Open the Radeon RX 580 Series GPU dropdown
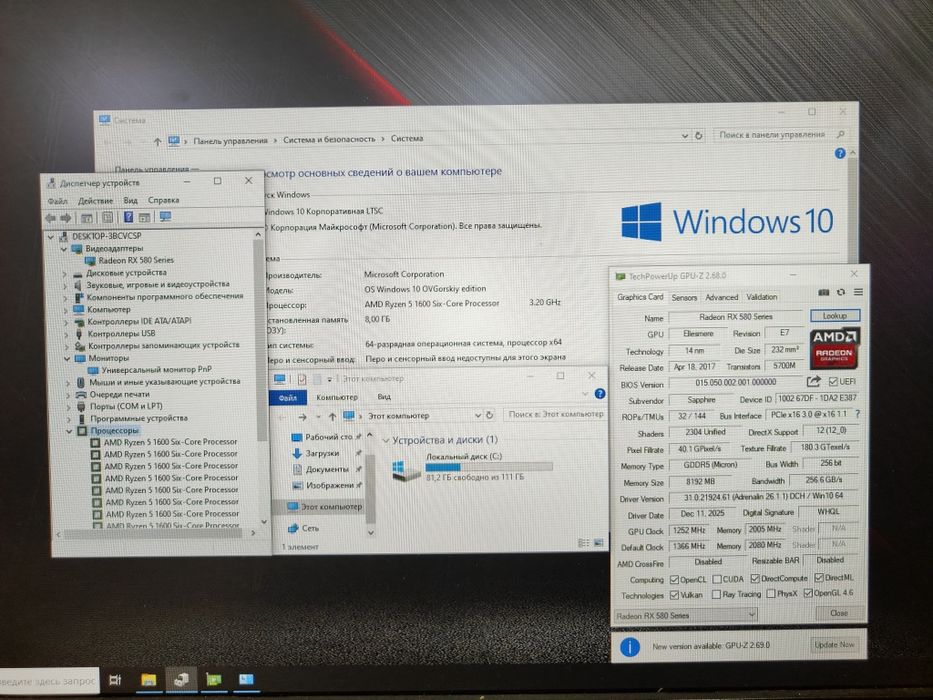 pyautogui.click(x=685, y=615)
